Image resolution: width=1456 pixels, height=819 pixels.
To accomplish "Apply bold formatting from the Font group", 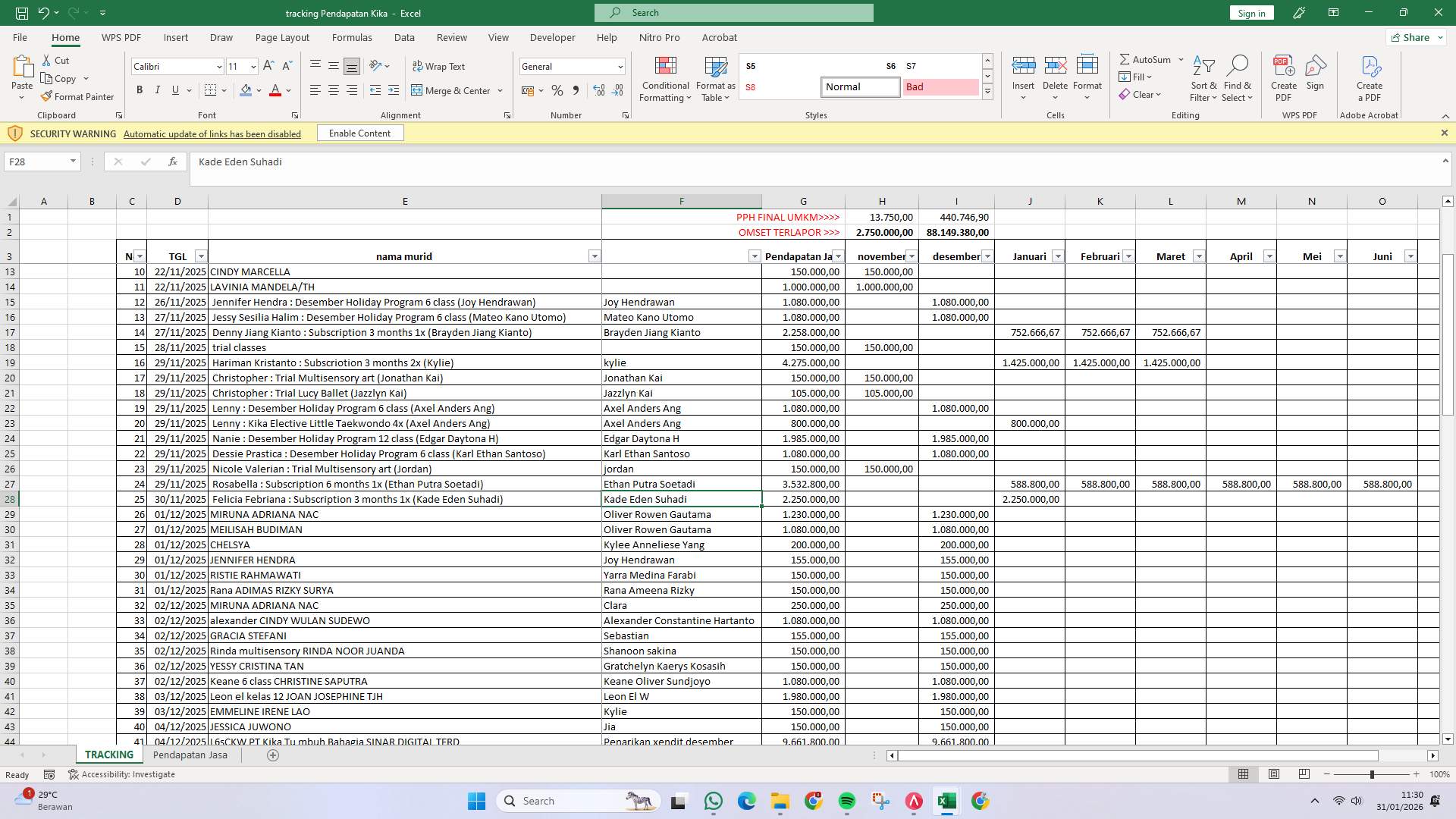I will tap(140, 90).
